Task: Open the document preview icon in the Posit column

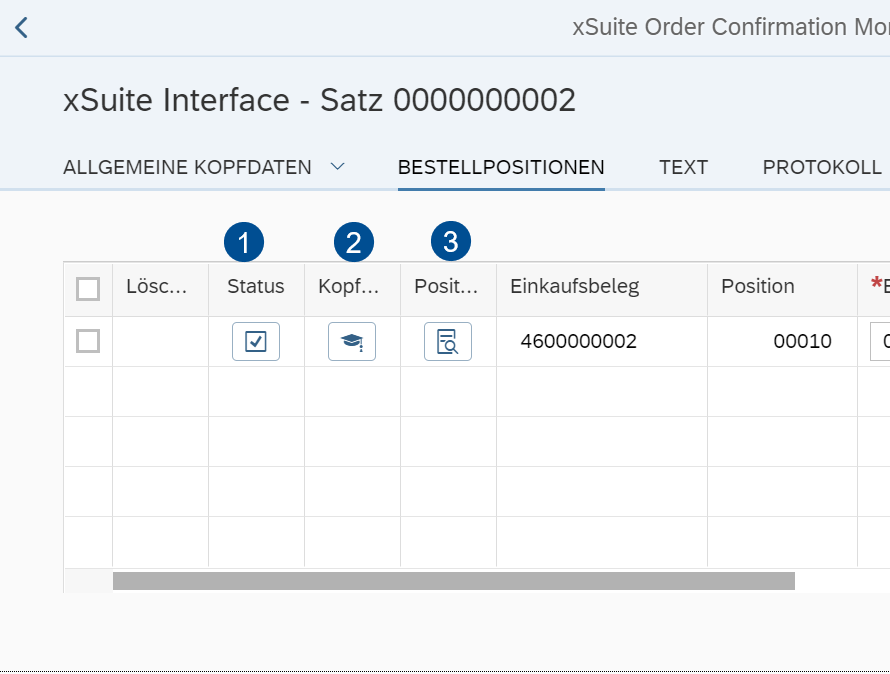Action: 447,341
